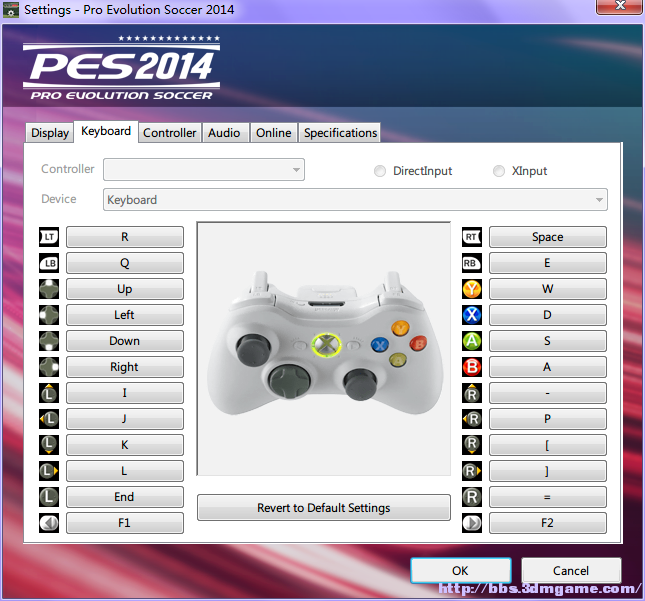Click the LT trigger icon
This screenshot has width=645, height=601.
pyautogui.click(x=49, y=237)
